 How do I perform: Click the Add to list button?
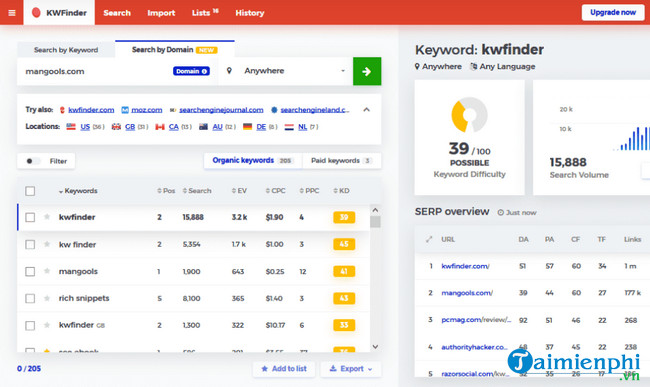[284, 369]
